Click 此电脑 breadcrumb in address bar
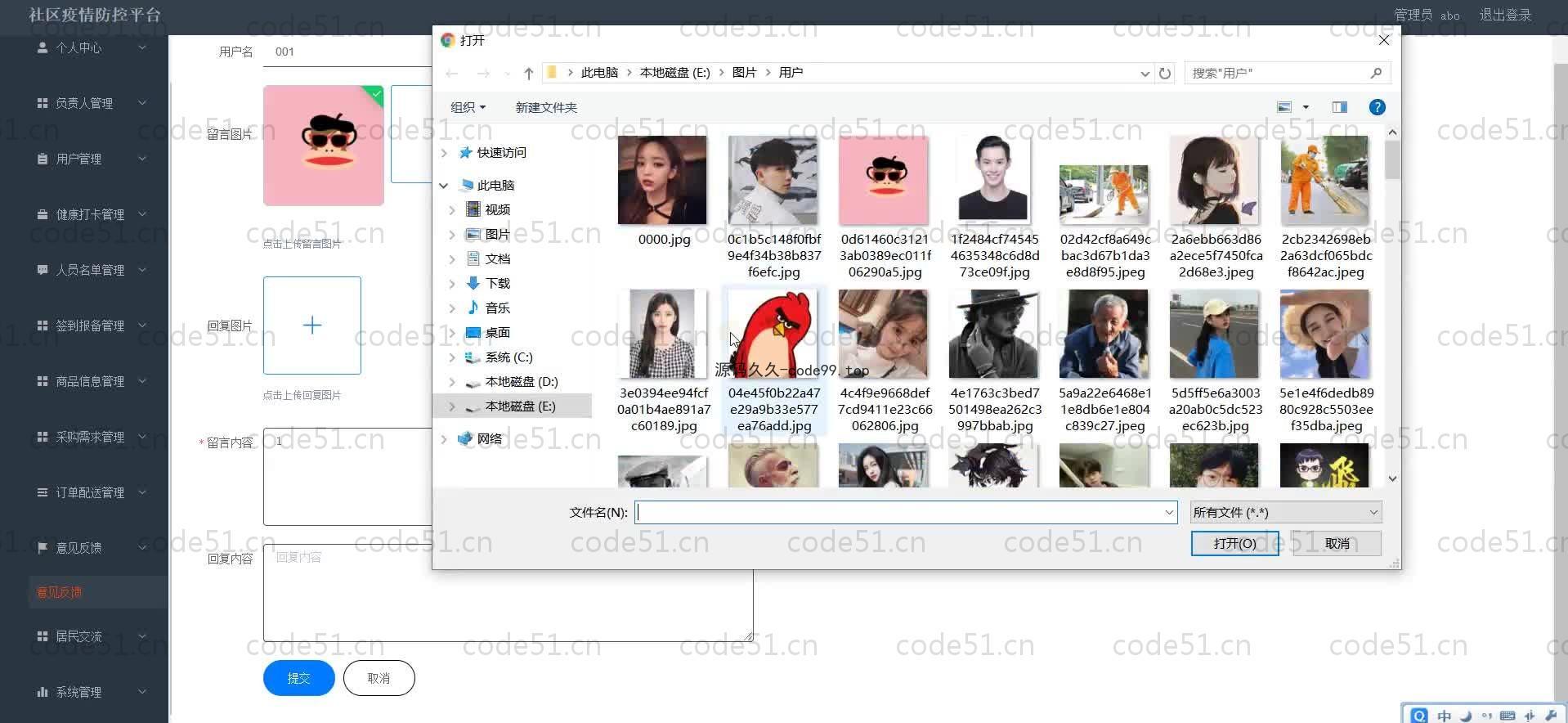 [599, 73]
